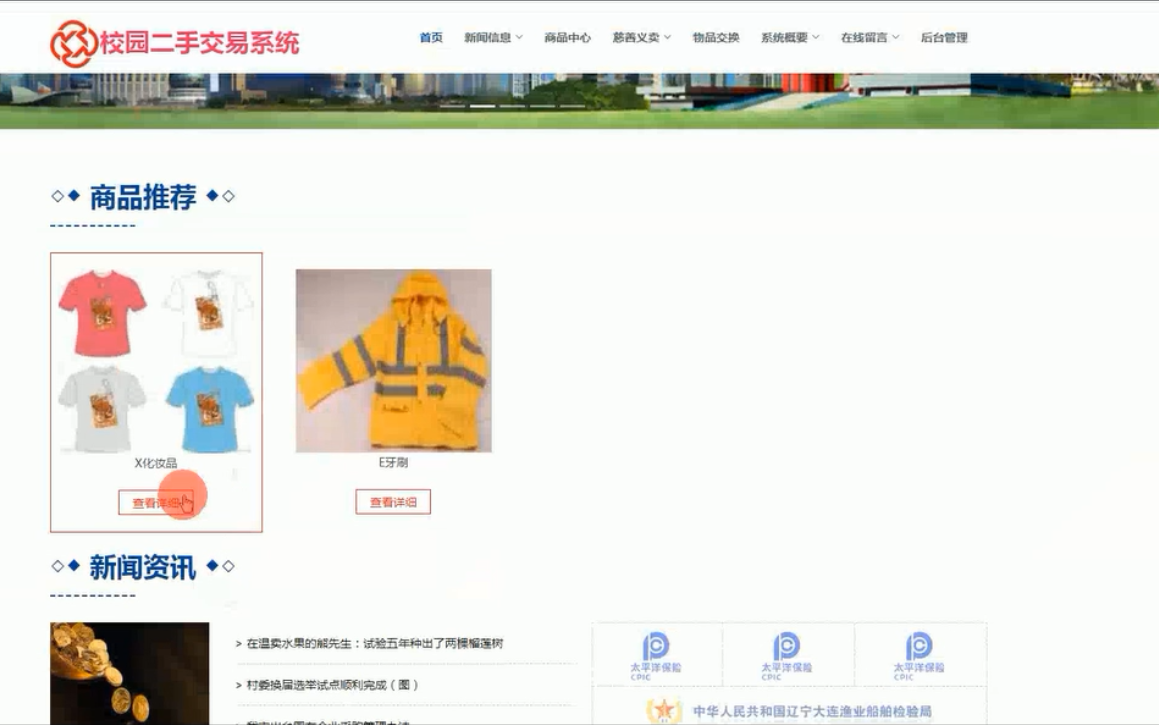Click the leftmost 太平洋保险 CPIC logo

pyautogui.click(x=656, y=656)
